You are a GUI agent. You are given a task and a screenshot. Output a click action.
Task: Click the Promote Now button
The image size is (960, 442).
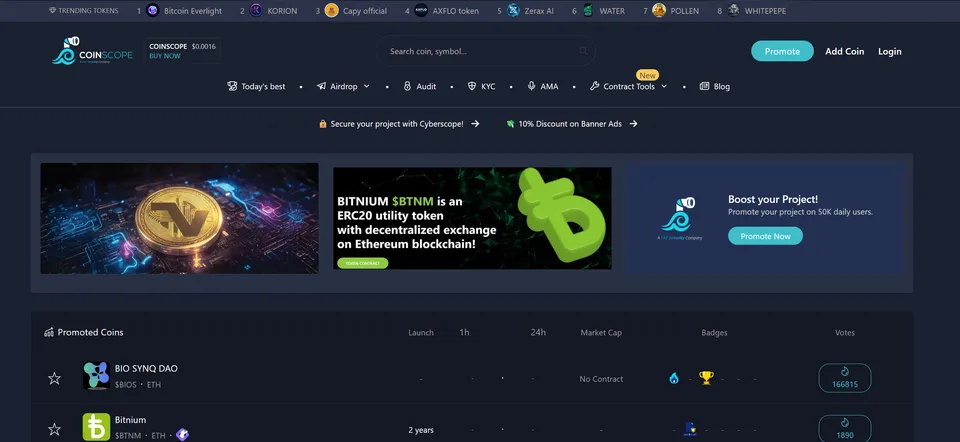pyautogui.click(x=765, y=236)
